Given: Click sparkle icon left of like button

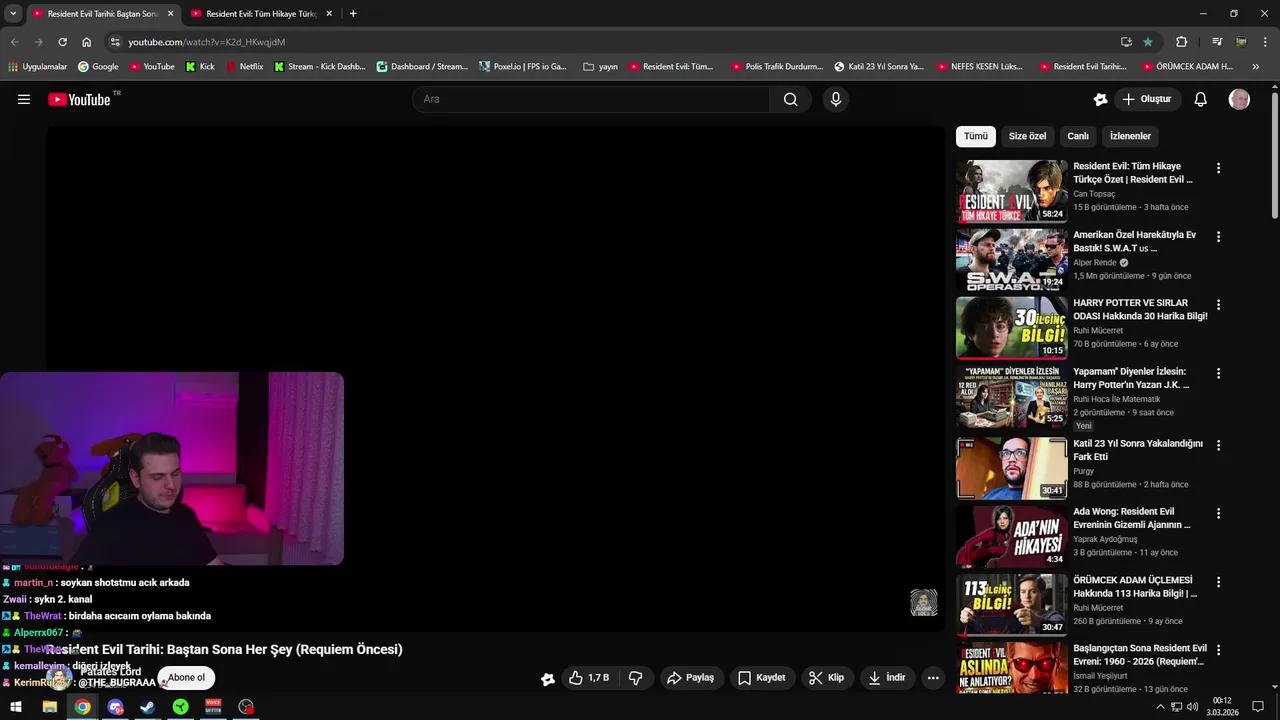Looking at the screenshot, I should point(548,678).
